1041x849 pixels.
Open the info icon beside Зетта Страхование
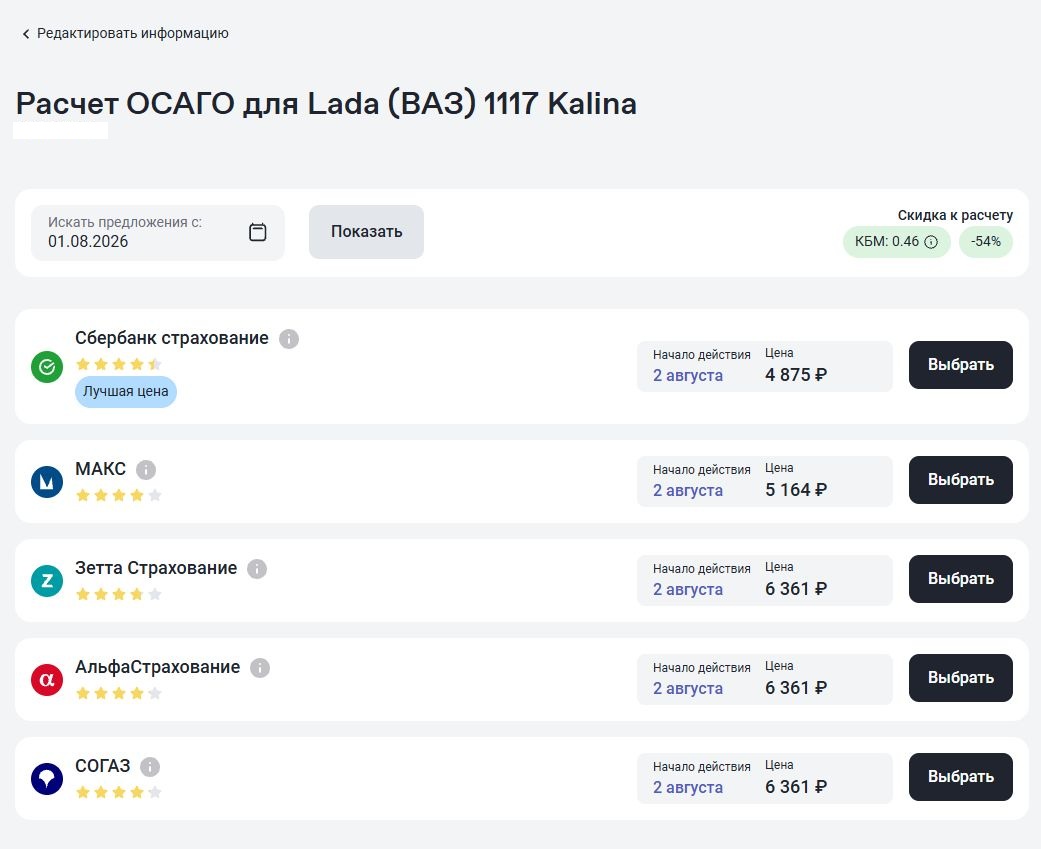click(x=257, y=569)
